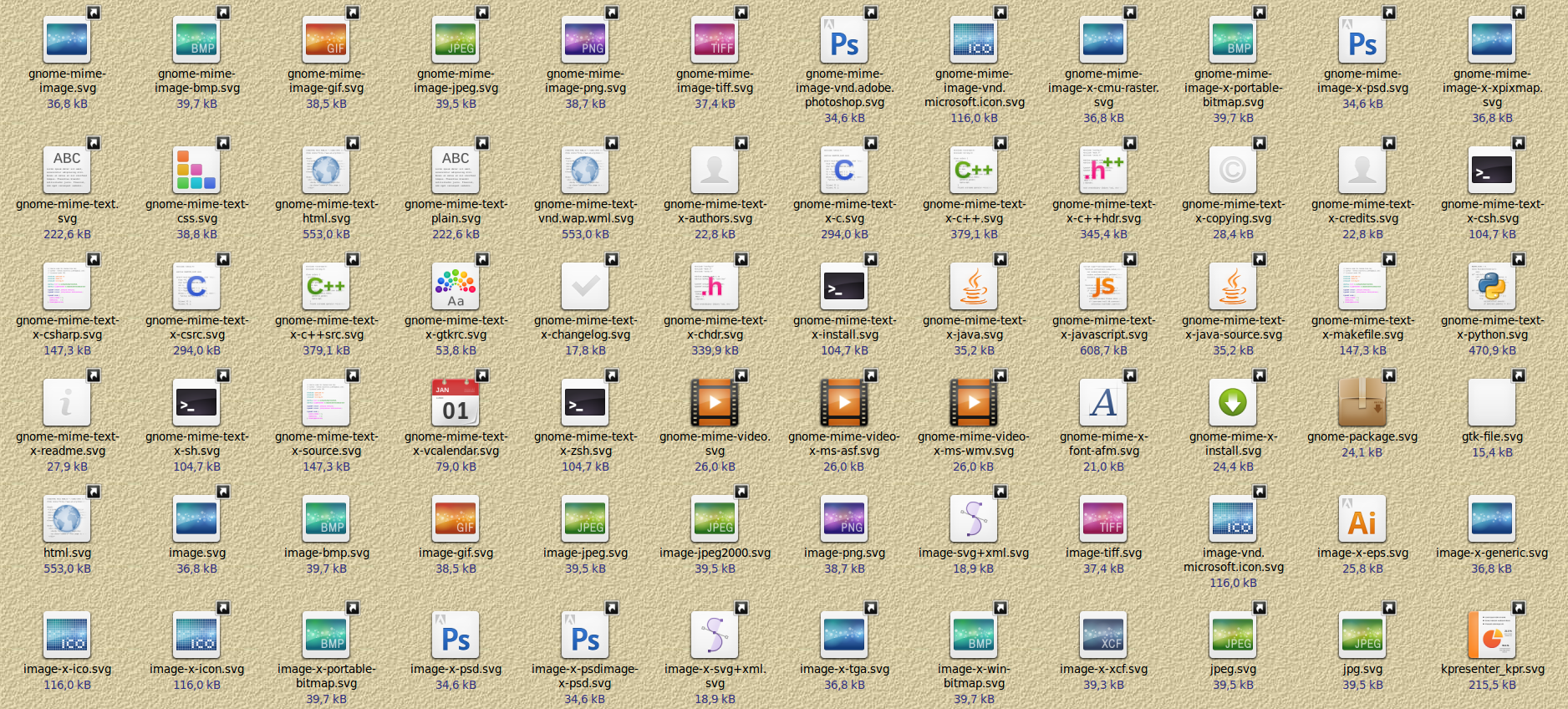
Task: Click the "gnome-mime-image-png.svg" label
Action: [x=585, y=80]
